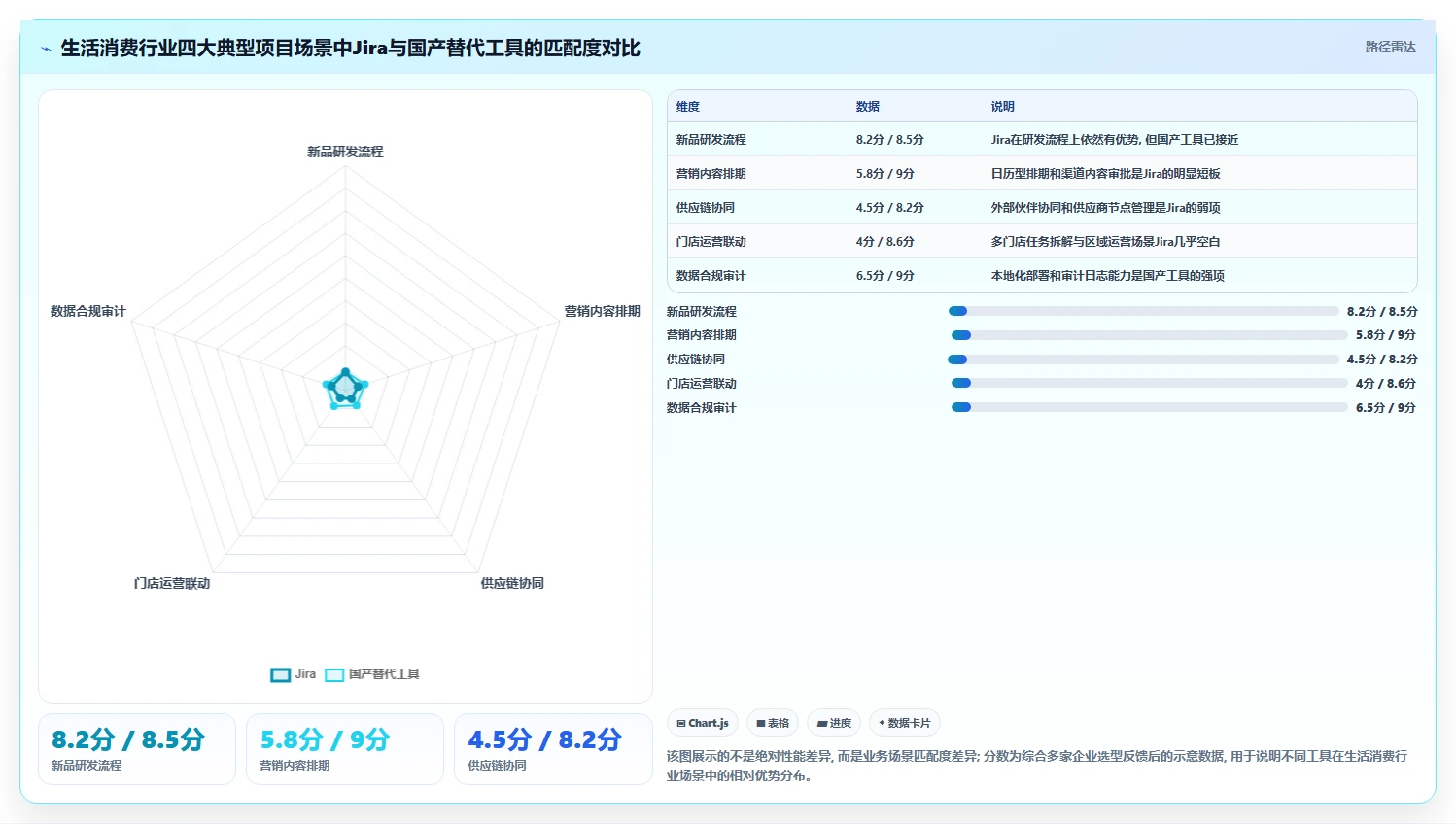1456x824 pixels.
Task: Click note Jira在研发流程上依然有优势
Action: point(1115,140)
